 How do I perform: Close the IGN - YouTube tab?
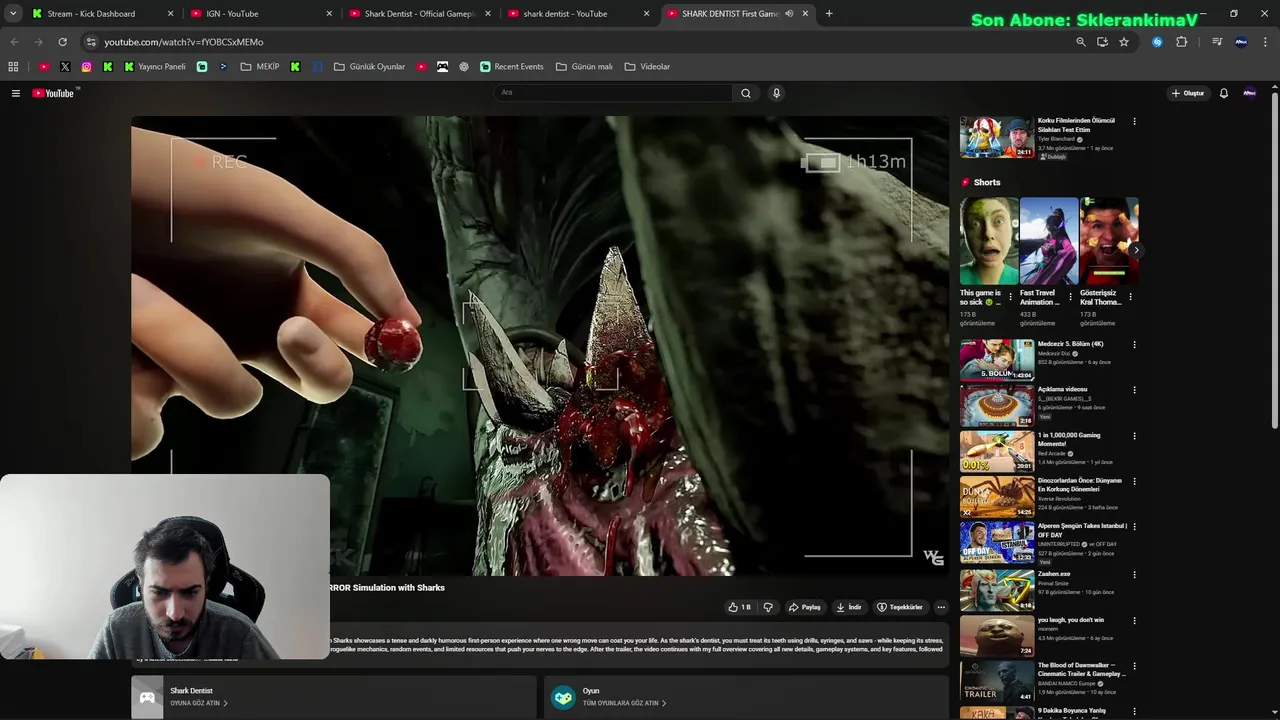(329, 14)
